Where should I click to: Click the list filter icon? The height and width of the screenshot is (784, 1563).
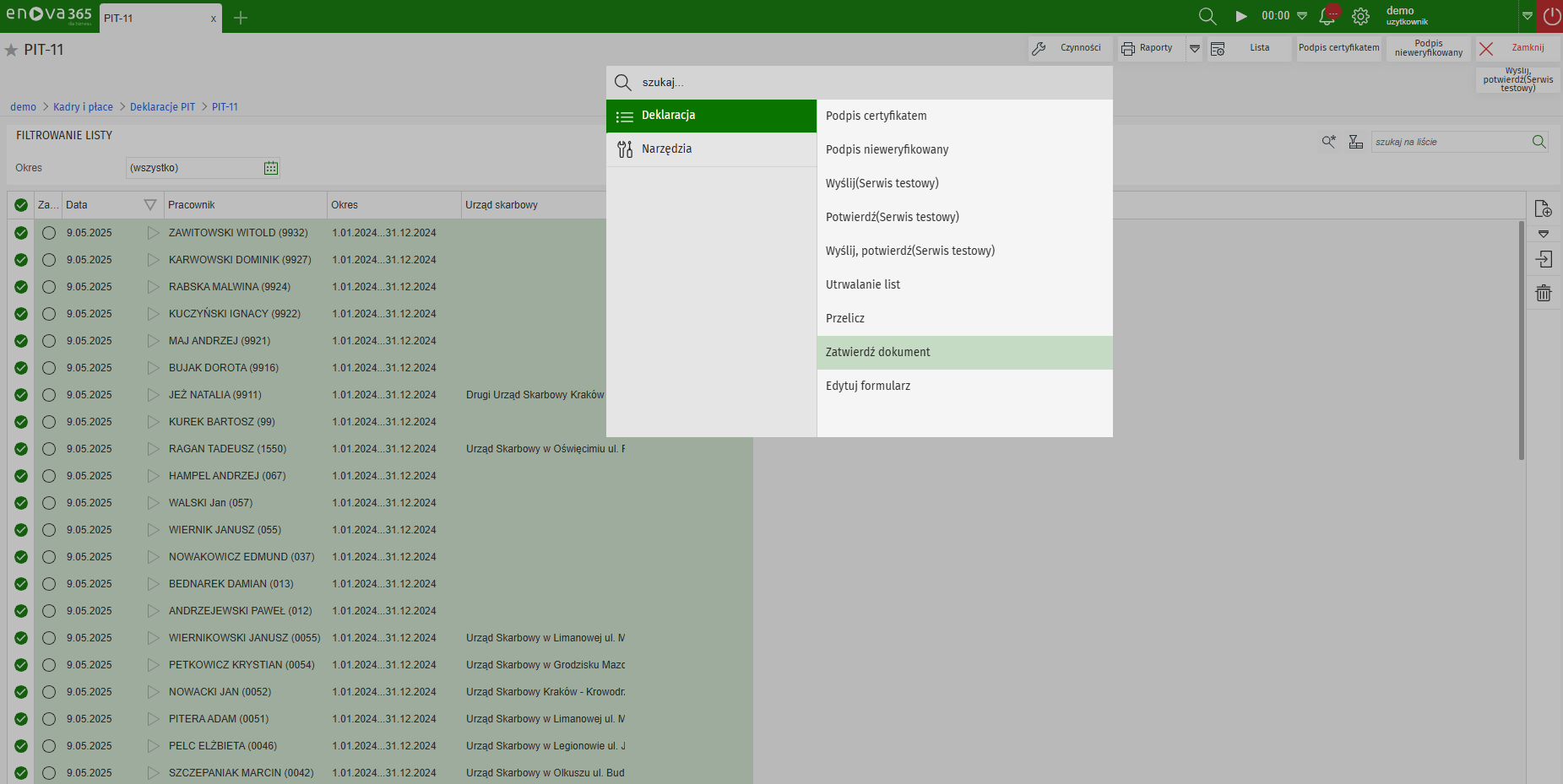pyautogui.click(x=1355, y=142)
